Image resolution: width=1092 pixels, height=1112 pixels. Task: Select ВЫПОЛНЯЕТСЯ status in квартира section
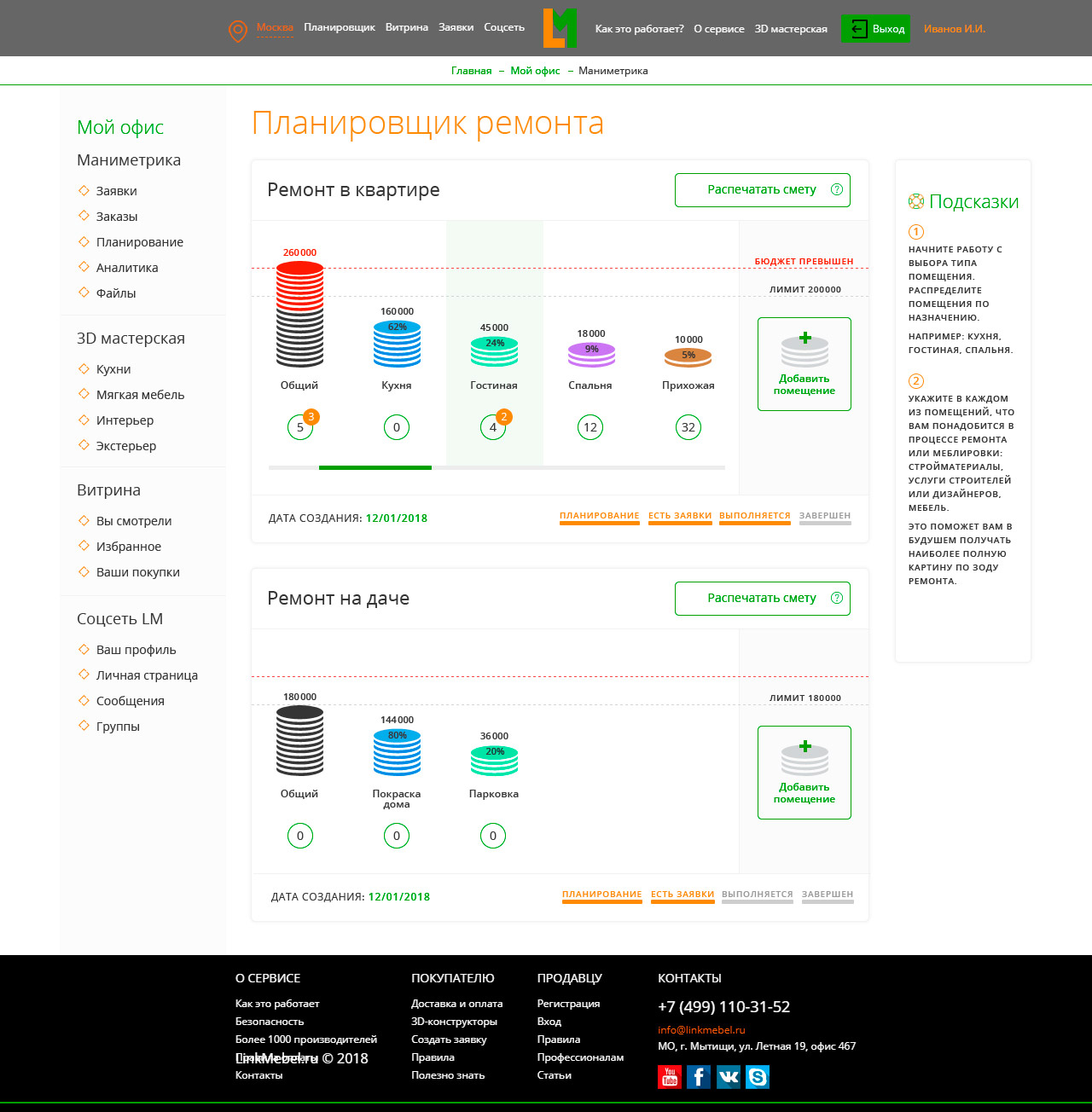coord(755,517)
